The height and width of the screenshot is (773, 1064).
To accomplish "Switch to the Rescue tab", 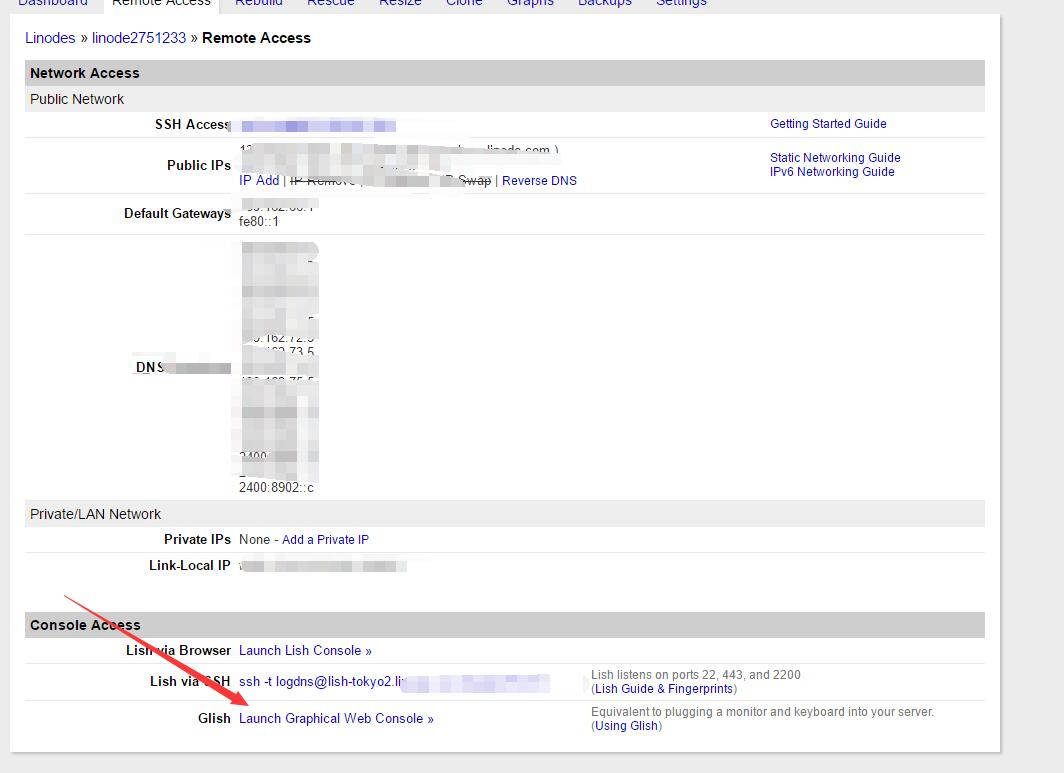I will click(x=330, y=3).
